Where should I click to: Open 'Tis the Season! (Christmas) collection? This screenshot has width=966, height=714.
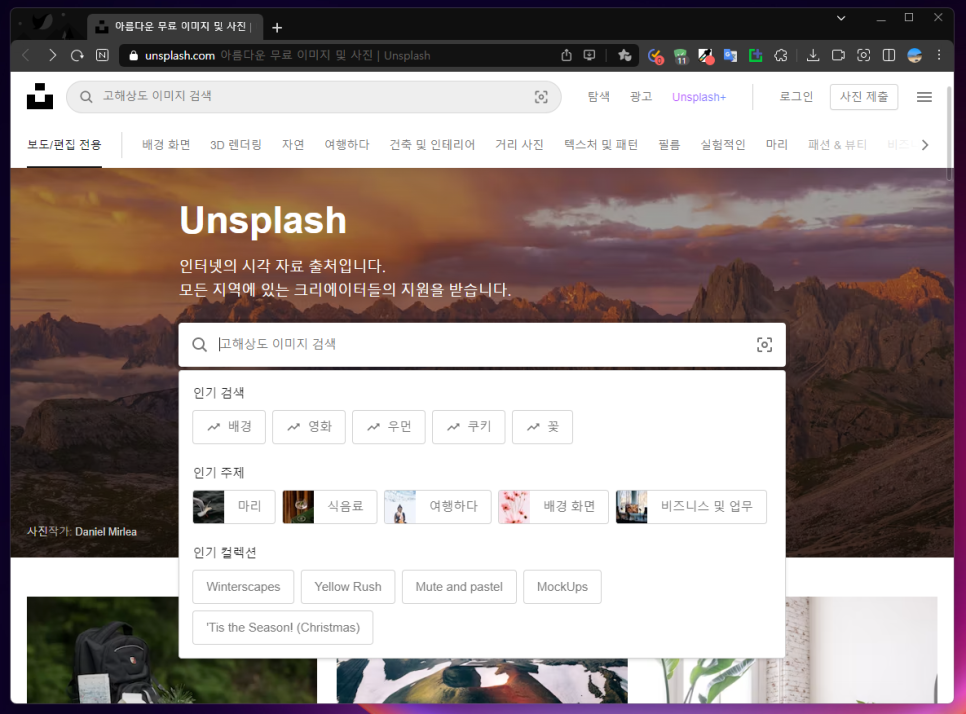point(283,628)
